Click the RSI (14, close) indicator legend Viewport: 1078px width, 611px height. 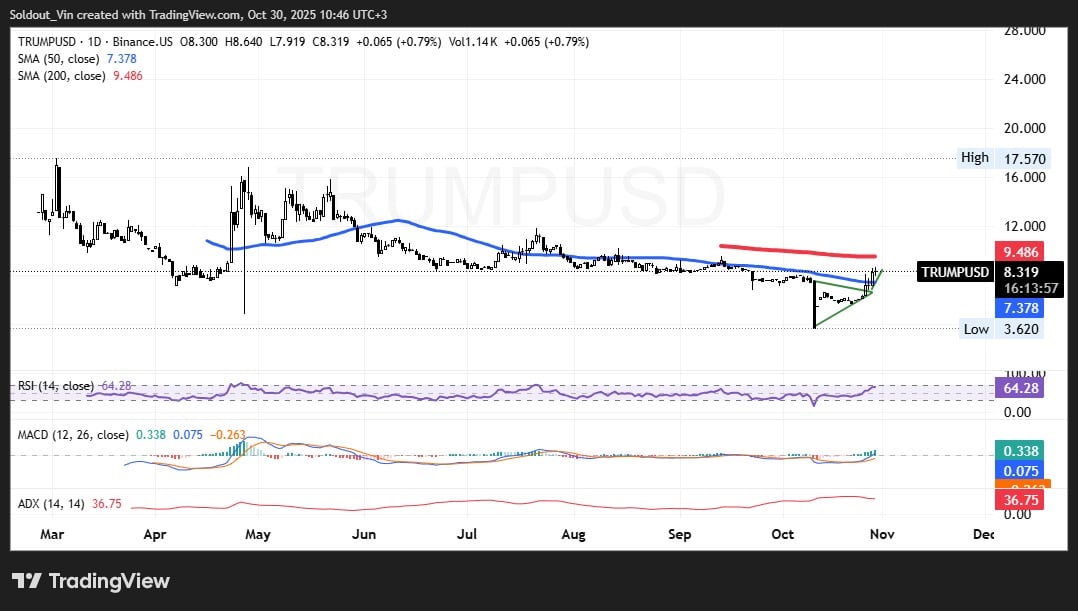[x=57, y=386]
